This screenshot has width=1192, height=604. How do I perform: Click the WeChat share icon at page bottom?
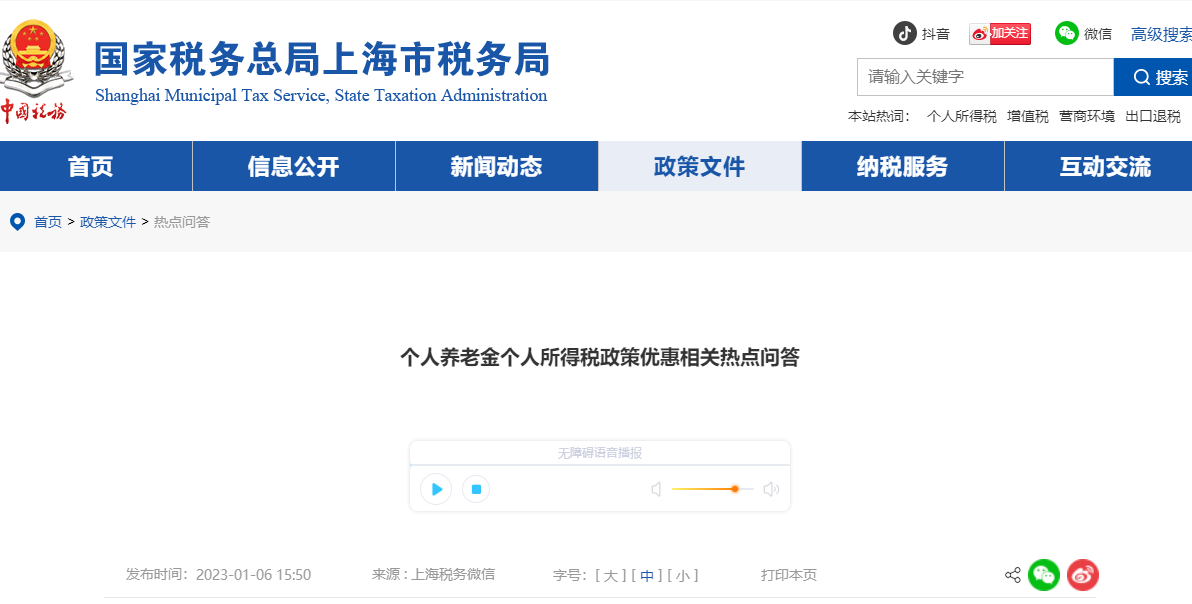[1044, 575]
